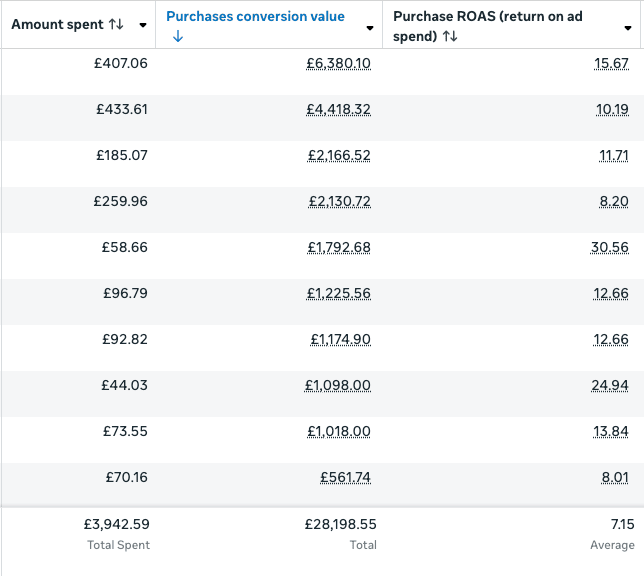Screen dimensions: 644x576
Task: Click the 15.67 ROAS value
Action: click(x=611, y=63)
